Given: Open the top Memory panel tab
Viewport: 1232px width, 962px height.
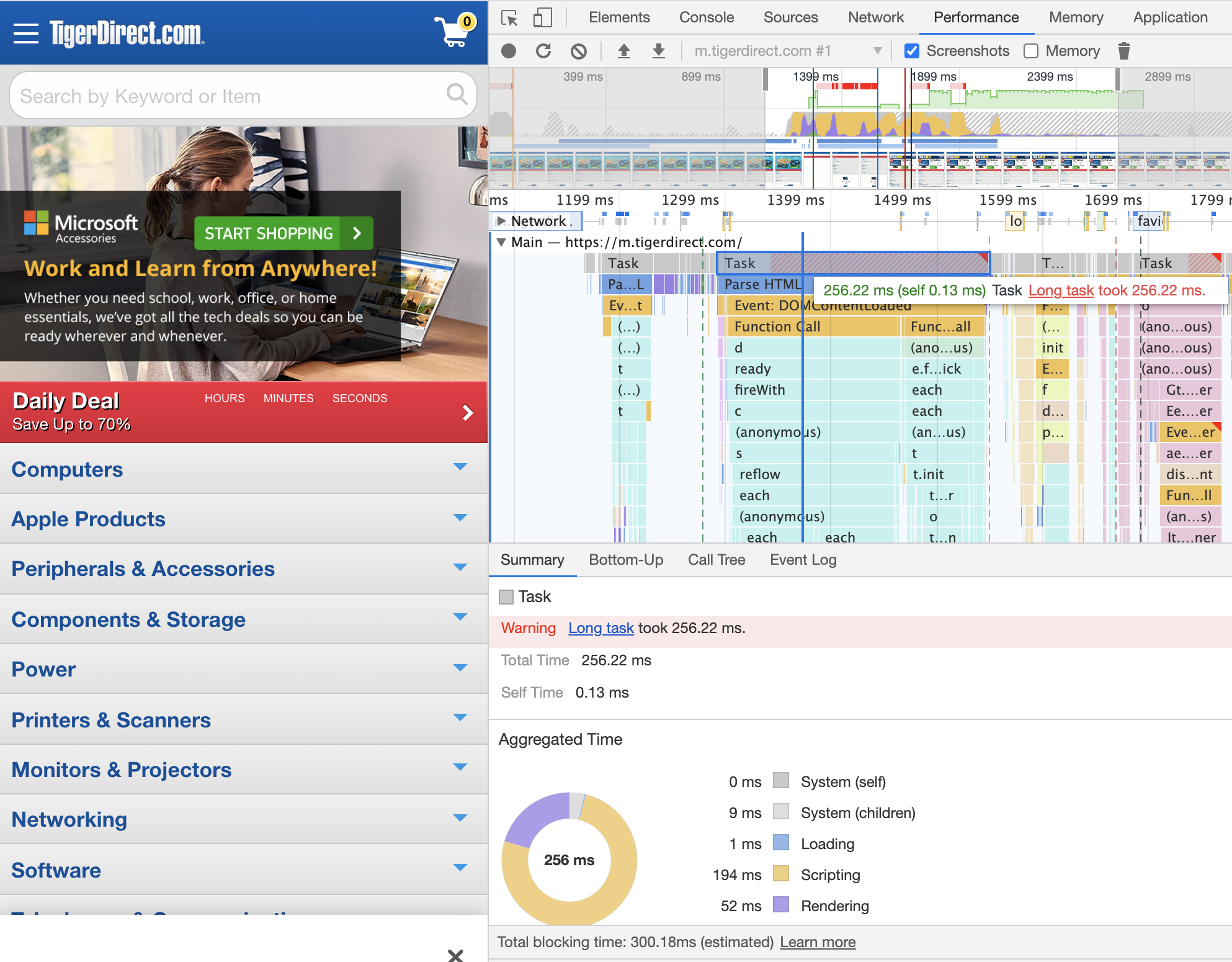Looking at the screenshot, I should coord(1076,17).
